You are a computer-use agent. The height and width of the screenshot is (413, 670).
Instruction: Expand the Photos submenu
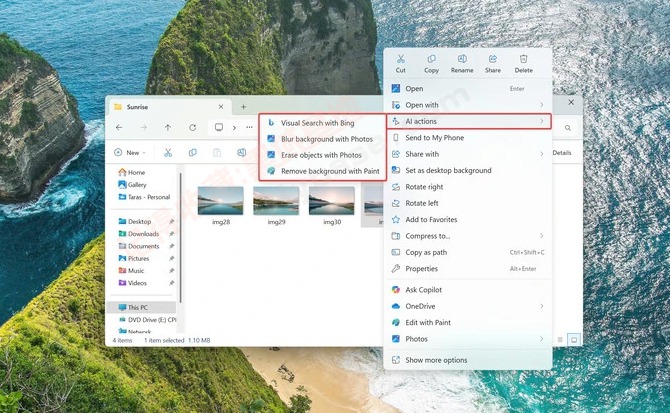(x=467, y=339)
